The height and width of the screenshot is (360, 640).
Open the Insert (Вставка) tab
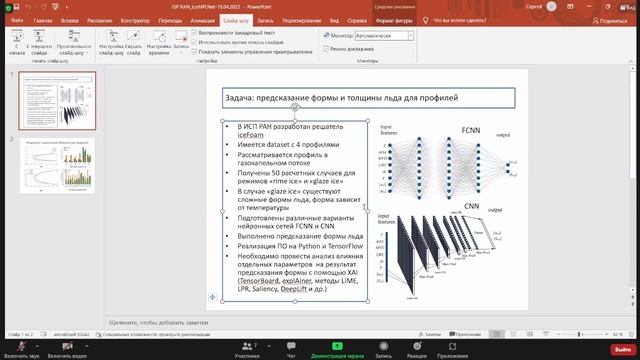69,20
